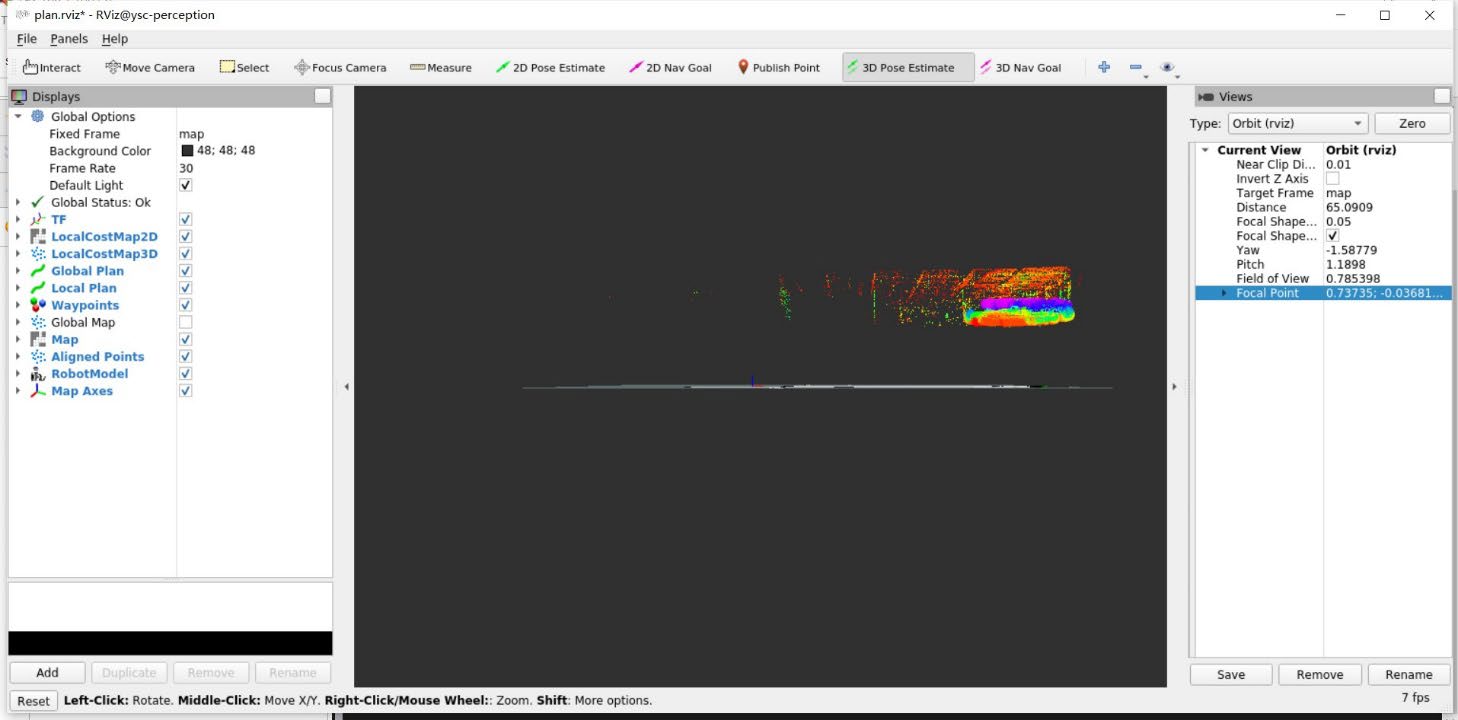The width and height of the screenshot is (1458, 720).
Task: Enable the Global Map checkbox
Action: [x=186, y=322]
